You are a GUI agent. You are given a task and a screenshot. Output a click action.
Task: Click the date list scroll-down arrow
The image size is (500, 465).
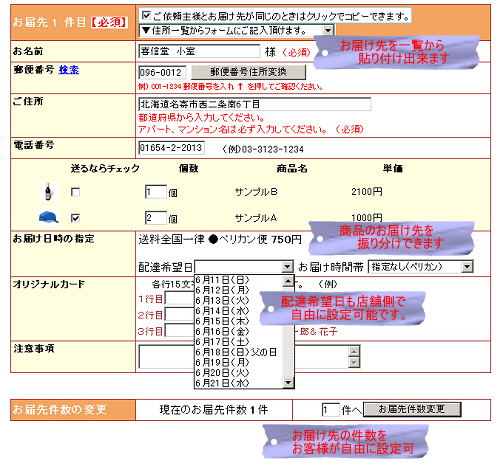pos(288,382)
